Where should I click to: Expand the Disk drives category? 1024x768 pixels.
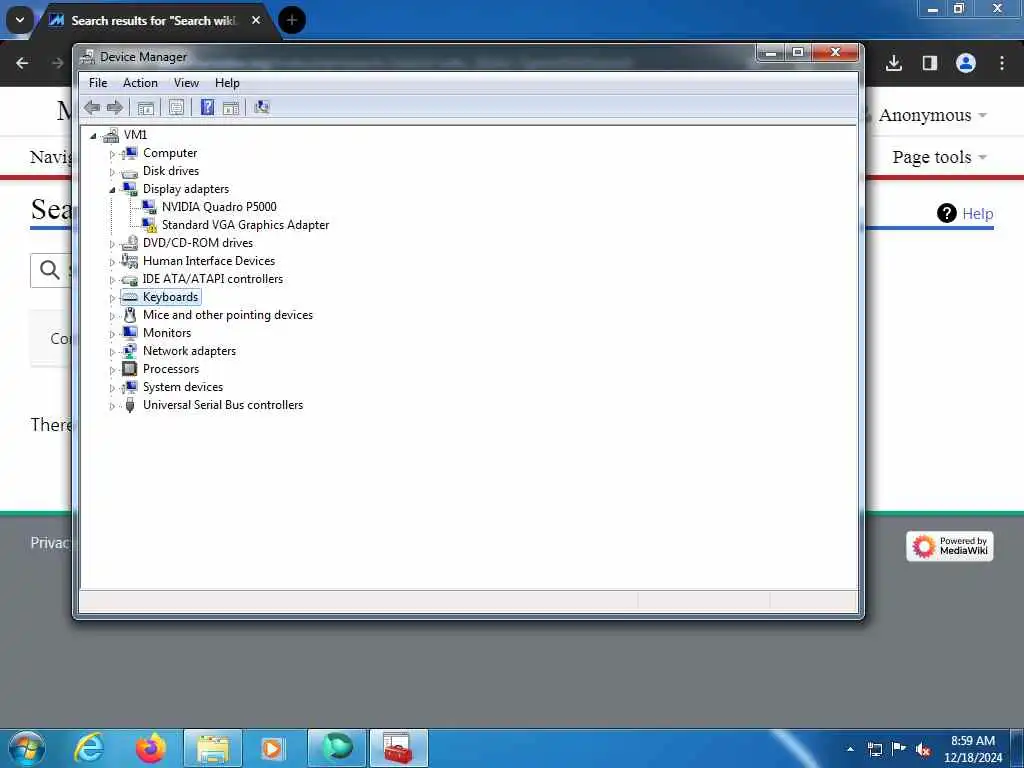pyautogui.click(x=112, y=172)
